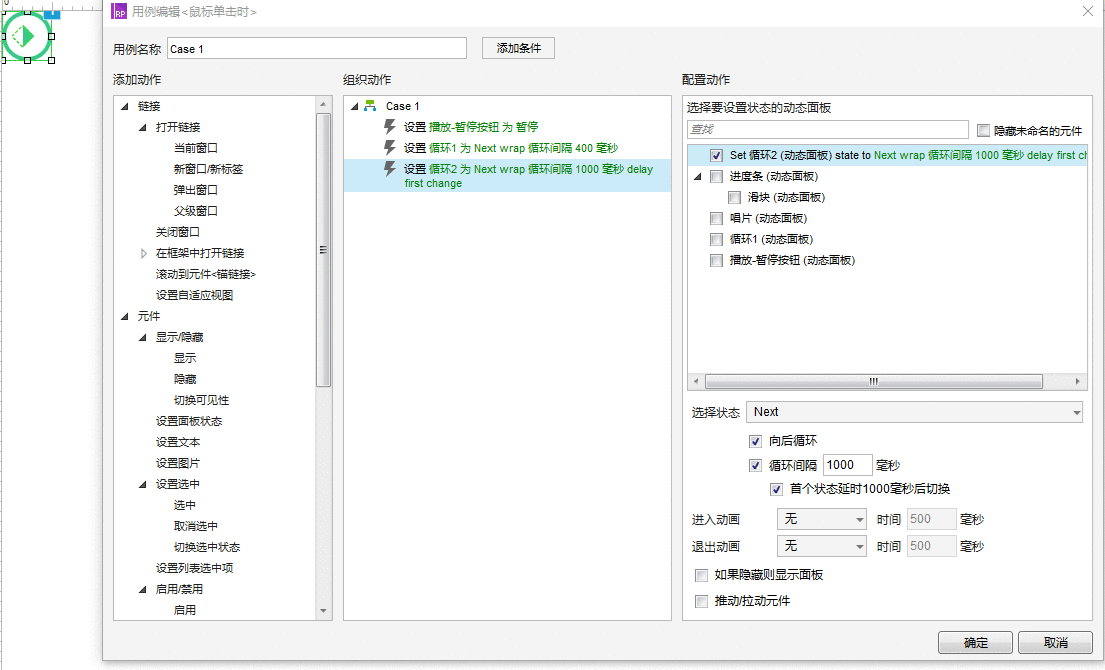This screenshot has width=1105, height=670.
Task: Uncheck the Set 循环2 (动态面板) checkbox
Action: (x=716, y=156)
